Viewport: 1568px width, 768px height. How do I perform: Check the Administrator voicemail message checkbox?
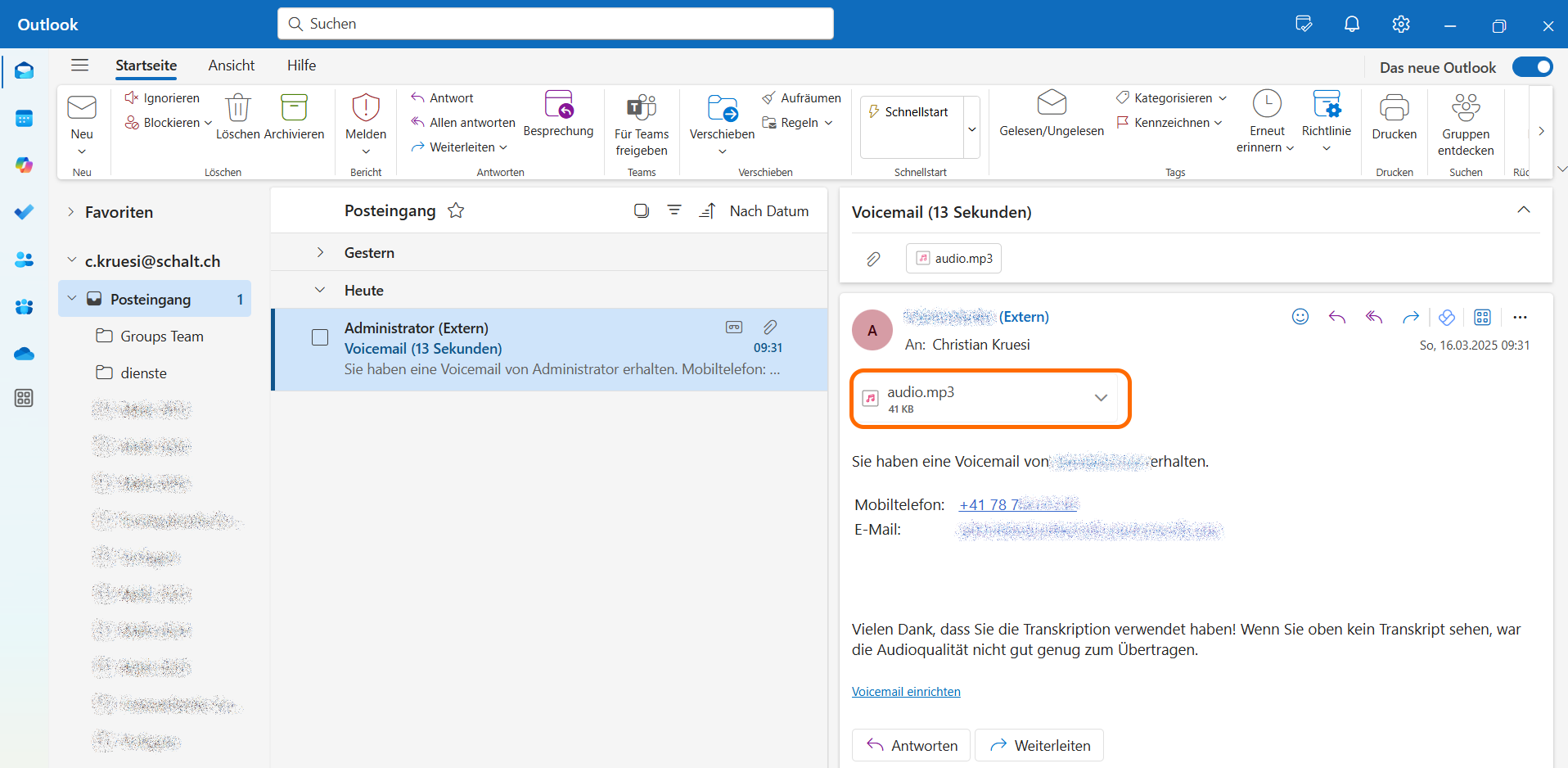click(x=320, y=337)
